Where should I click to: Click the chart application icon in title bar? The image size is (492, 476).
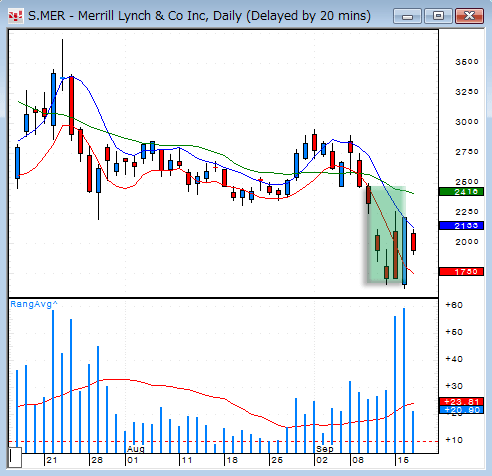point(15,16)
